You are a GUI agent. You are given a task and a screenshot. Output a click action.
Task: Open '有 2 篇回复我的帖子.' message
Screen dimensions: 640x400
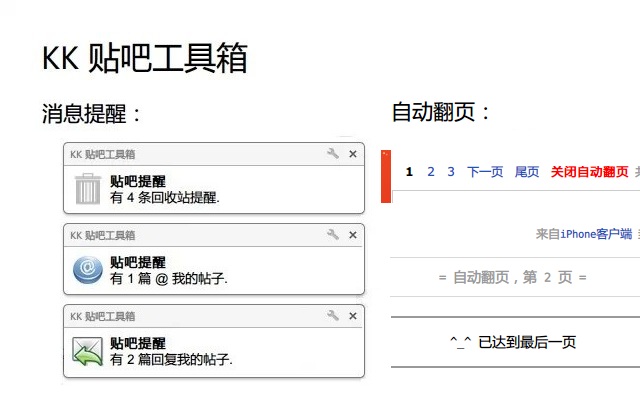tap(171, 359)
